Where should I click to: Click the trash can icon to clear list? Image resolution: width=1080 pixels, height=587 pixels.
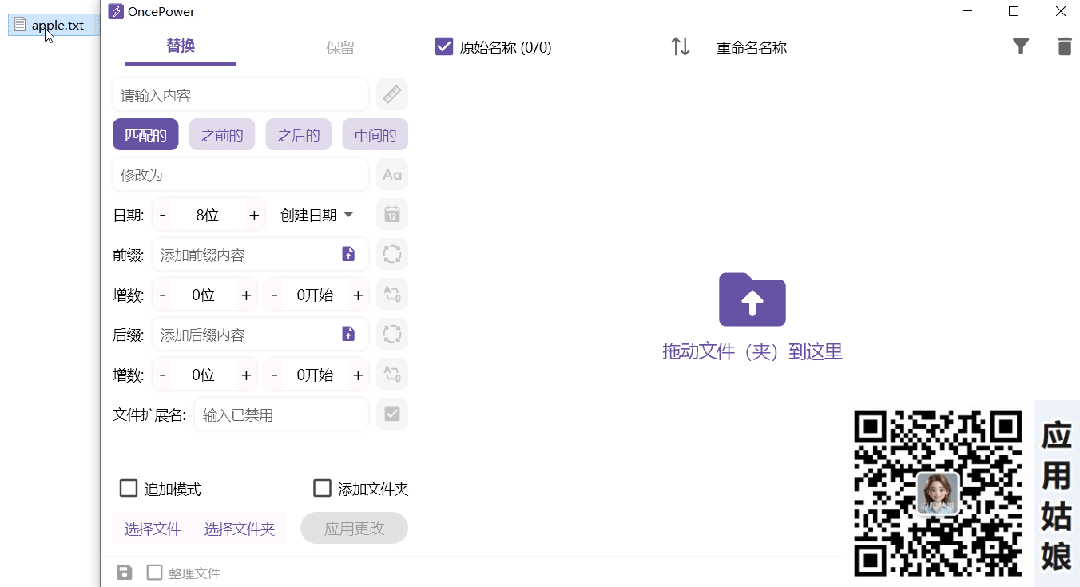[1064, 46]
